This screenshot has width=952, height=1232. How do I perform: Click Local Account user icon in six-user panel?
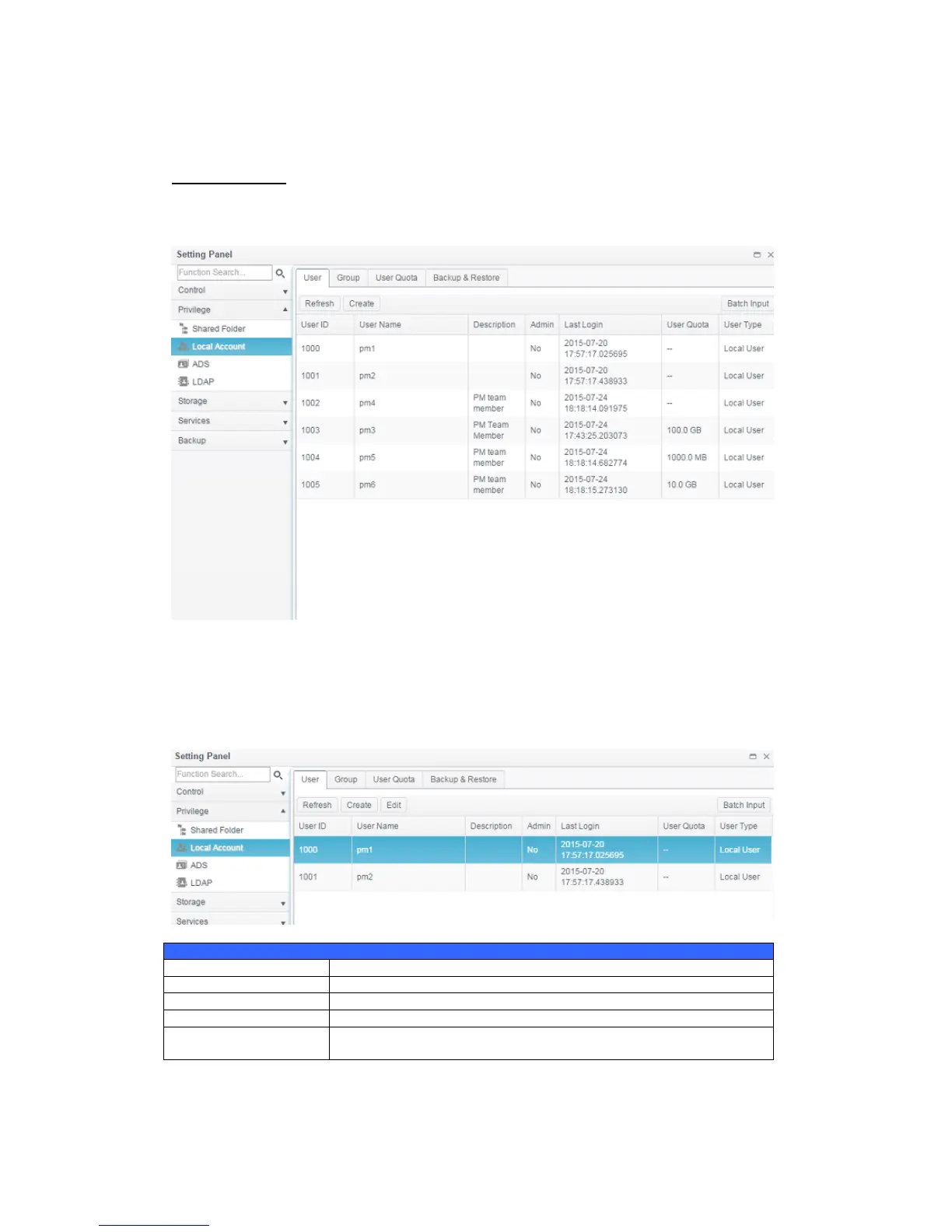[x=184, y=347]
